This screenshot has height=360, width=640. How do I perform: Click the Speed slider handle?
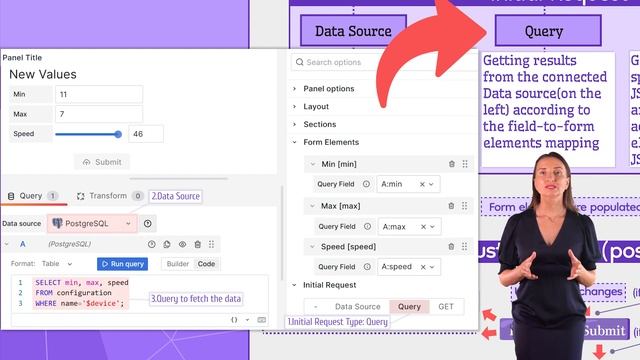(x=118, y=134)
